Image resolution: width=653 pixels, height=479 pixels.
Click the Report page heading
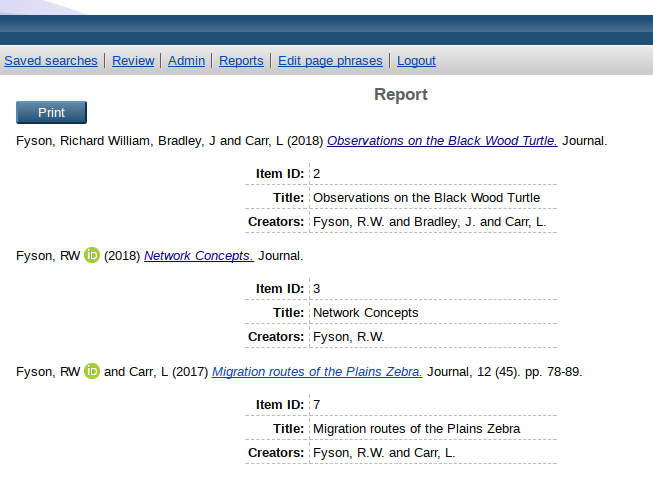pos(400,95)
